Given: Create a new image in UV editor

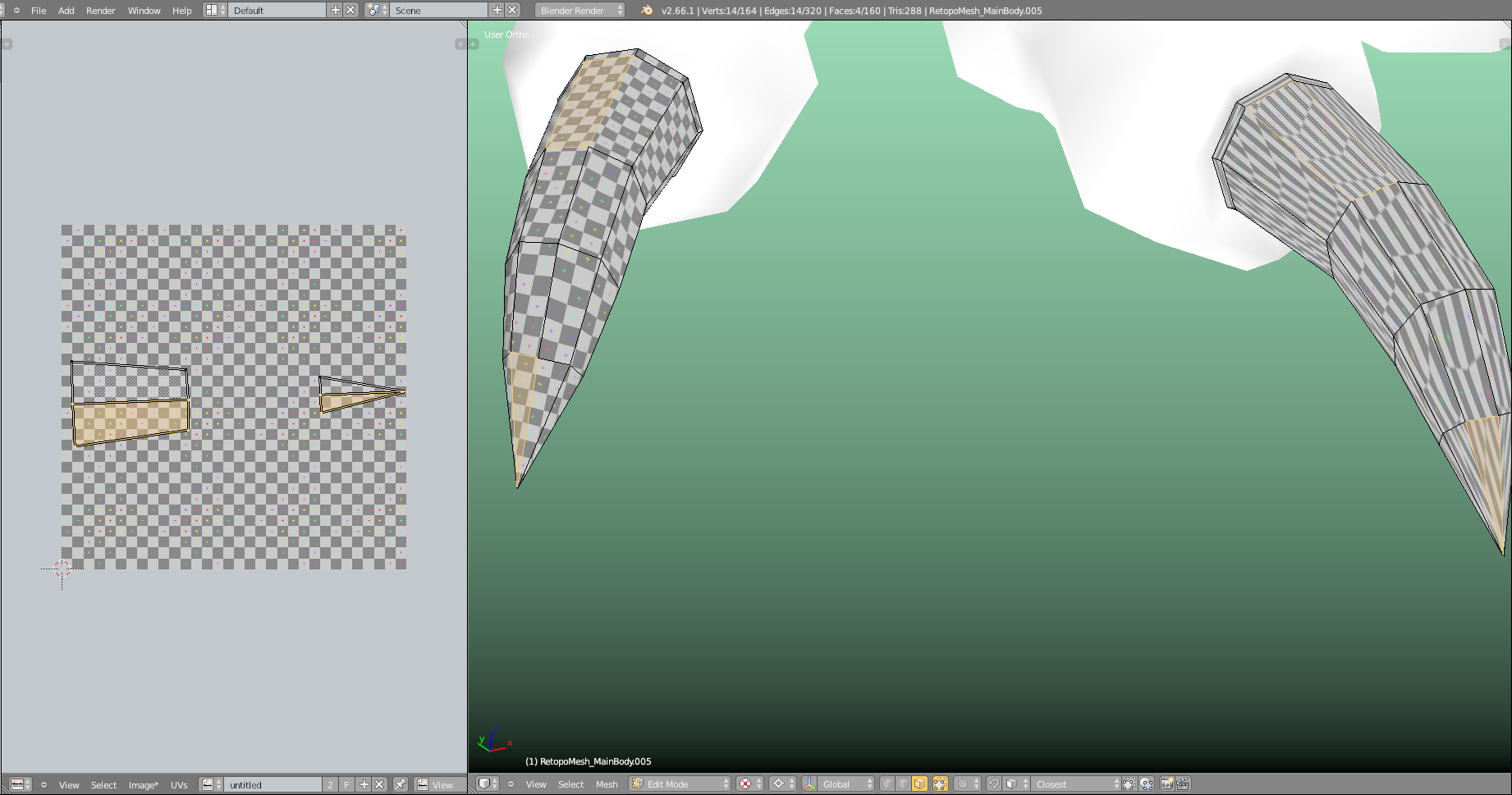Looking at the screenshot, I should pos(364,784).
